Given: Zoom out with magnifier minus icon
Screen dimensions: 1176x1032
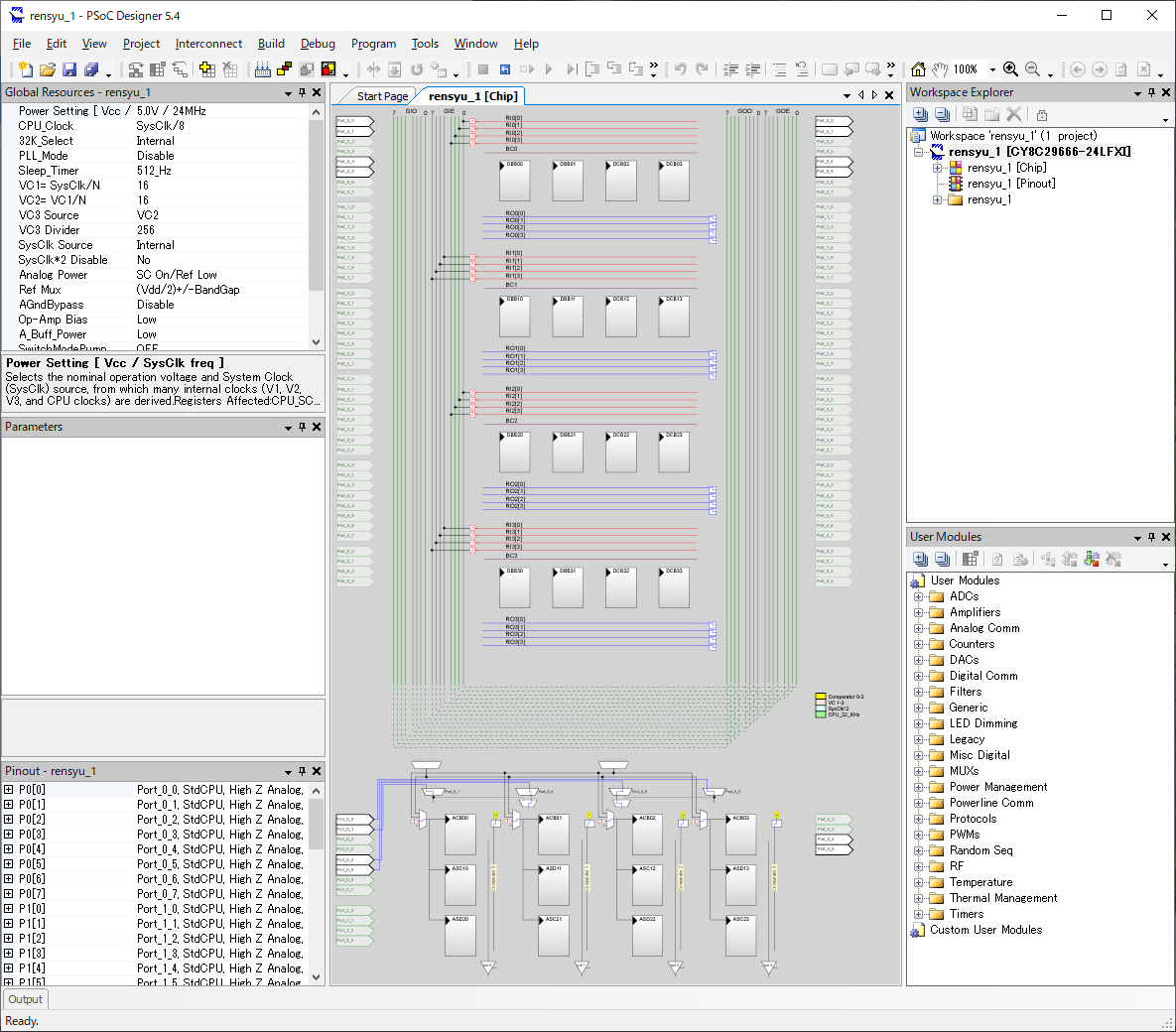Looking at the screenshot, I should coord(1033,69).
